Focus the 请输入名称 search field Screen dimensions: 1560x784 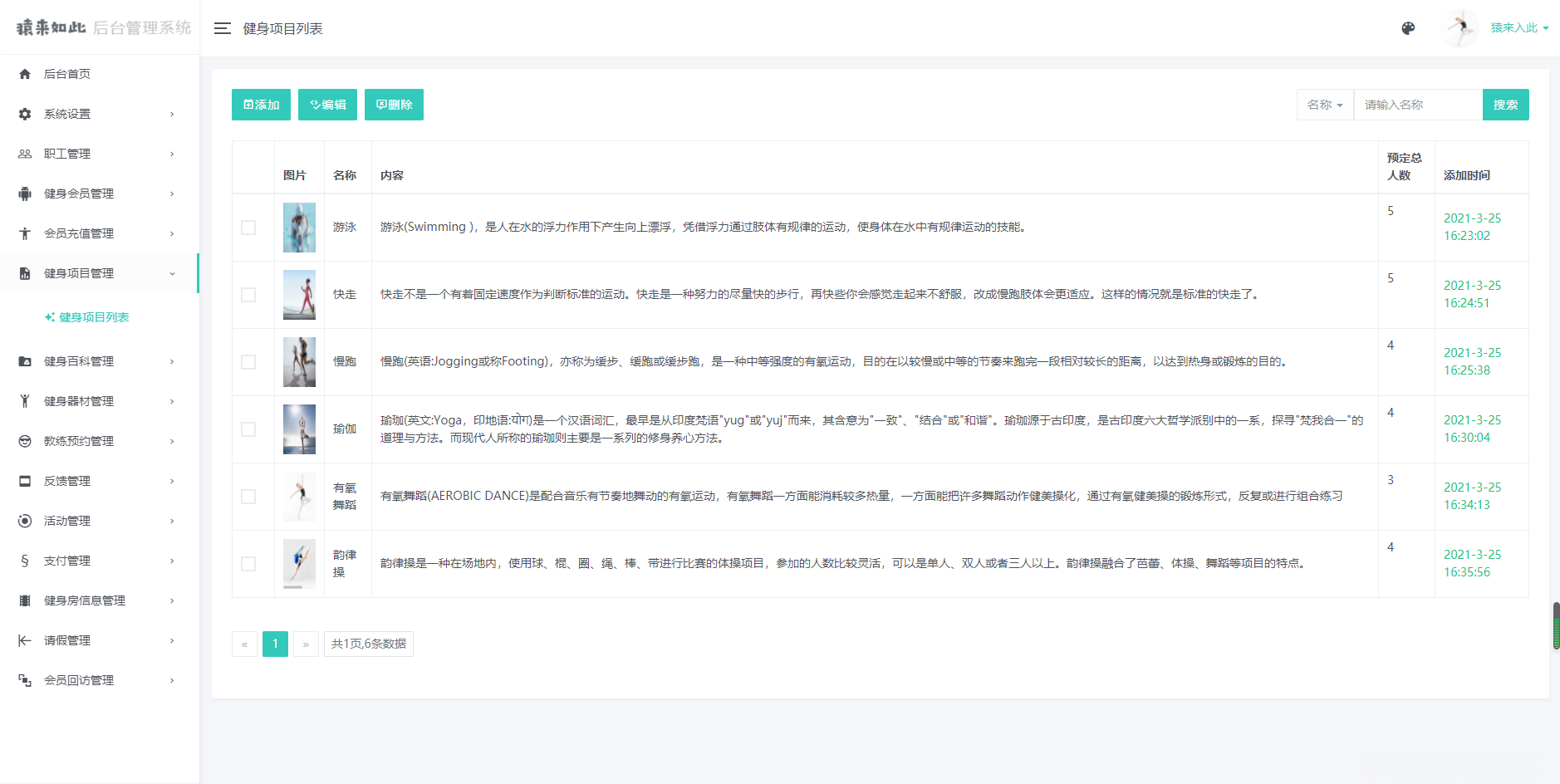tap(1418, 105)
